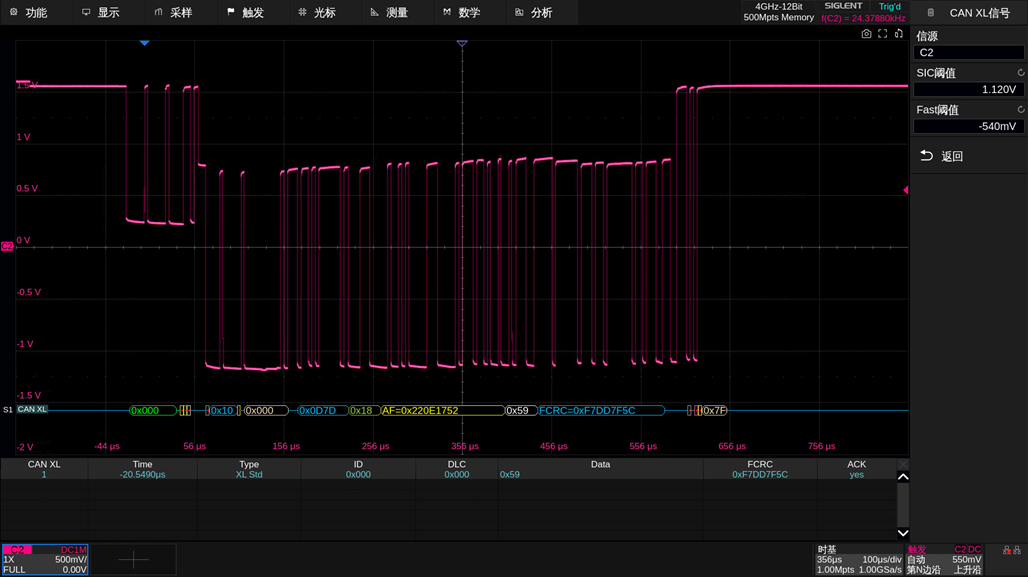Click the 0xF7DD7F5C cell in the table
The width and height of the screenshot is (1028, 577).
click(x=760, y=475)
